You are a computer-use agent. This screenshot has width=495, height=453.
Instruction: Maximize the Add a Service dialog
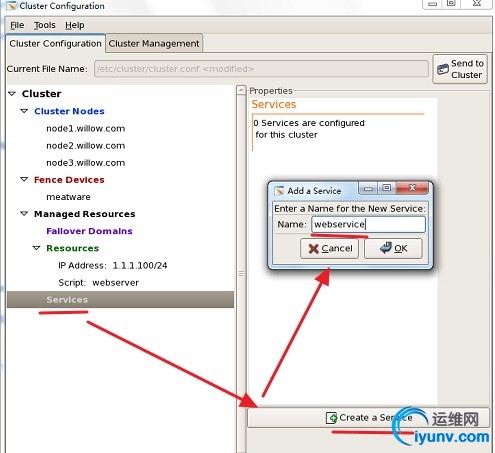click(x=386, y=188)
